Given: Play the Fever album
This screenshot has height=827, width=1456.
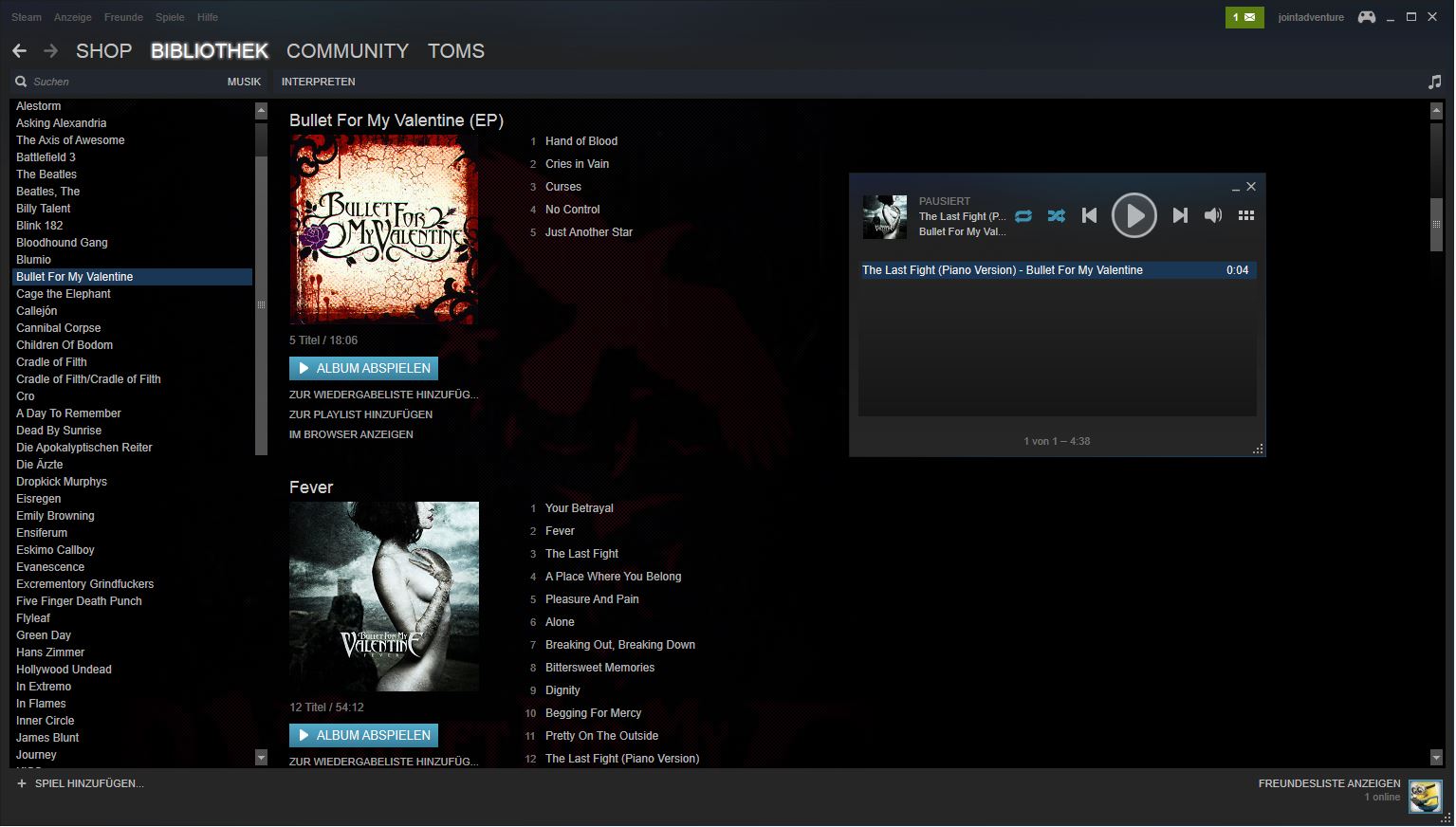Looking at the screenshot, I should 363,735.
